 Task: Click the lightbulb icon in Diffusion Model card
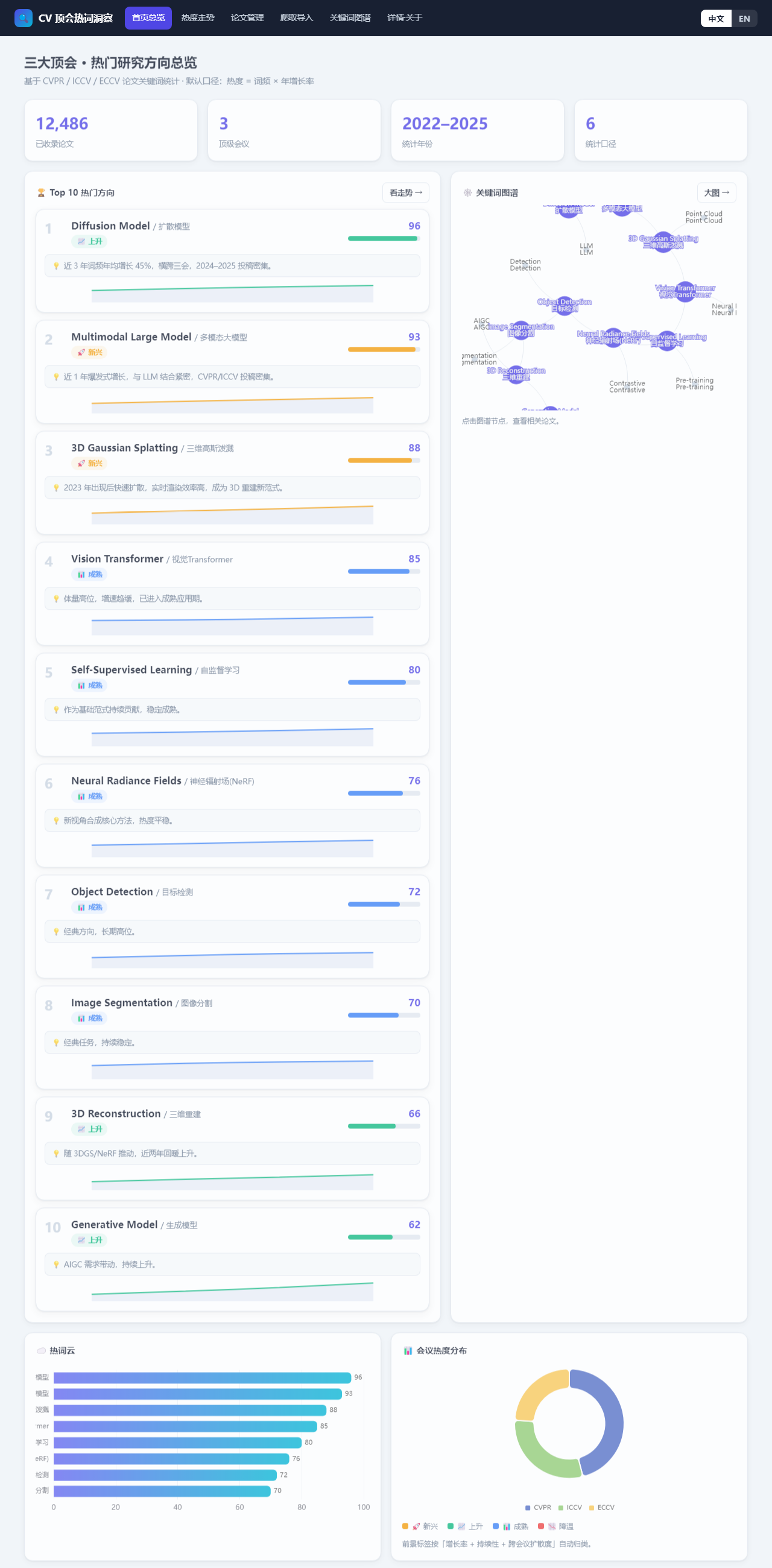(x=56, y=265)
